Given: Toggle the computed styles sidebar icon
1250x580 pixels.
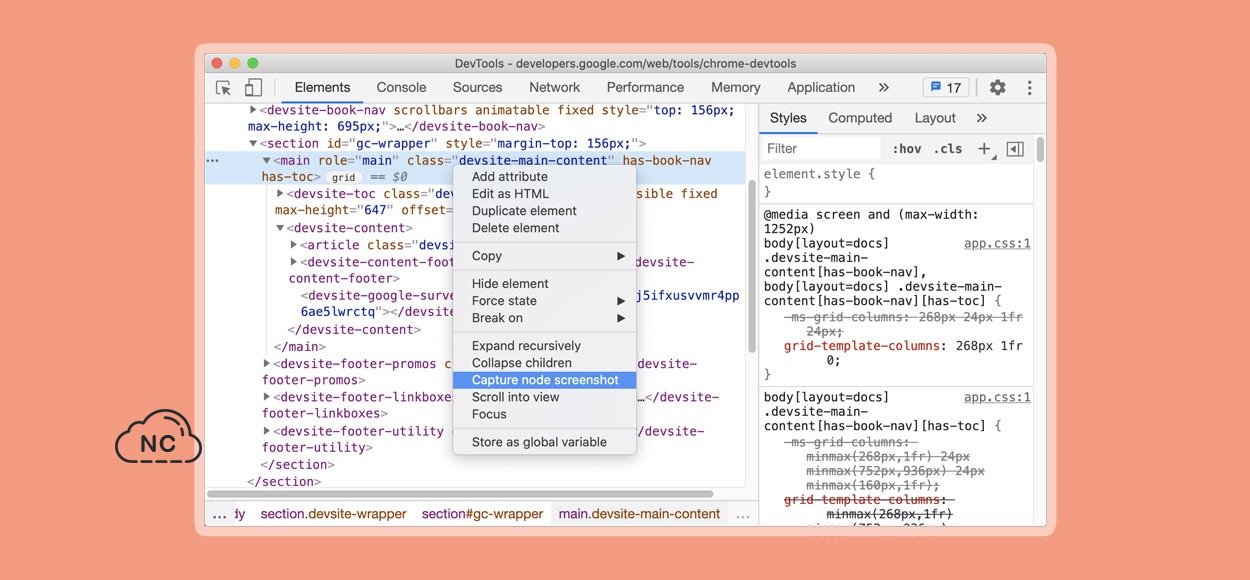Looking at the screenshot, I should tap(1015, 149).
